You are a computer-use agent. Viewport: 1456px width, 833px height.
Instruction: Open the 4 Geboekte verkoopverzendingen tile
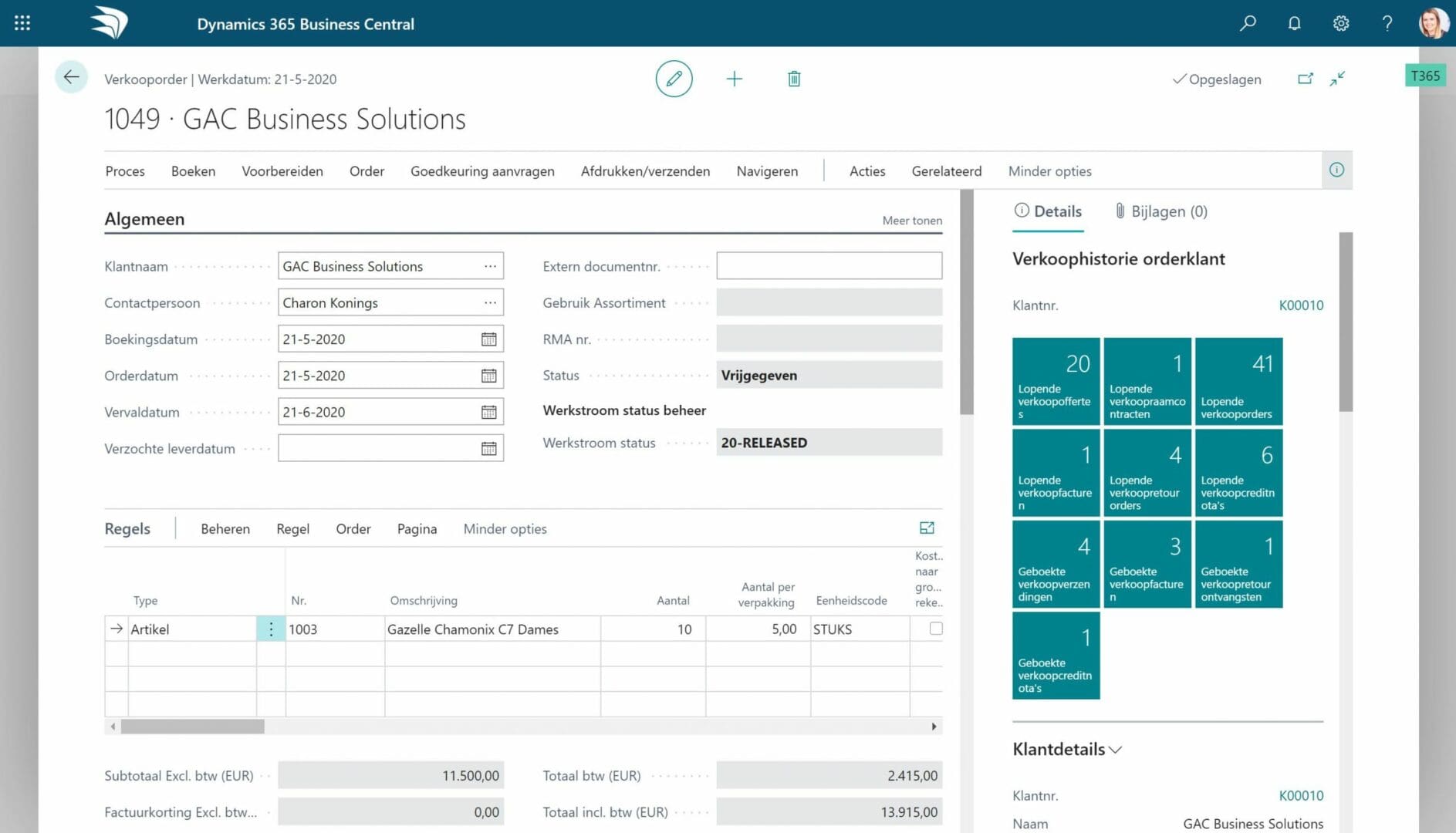[1056, 565]
